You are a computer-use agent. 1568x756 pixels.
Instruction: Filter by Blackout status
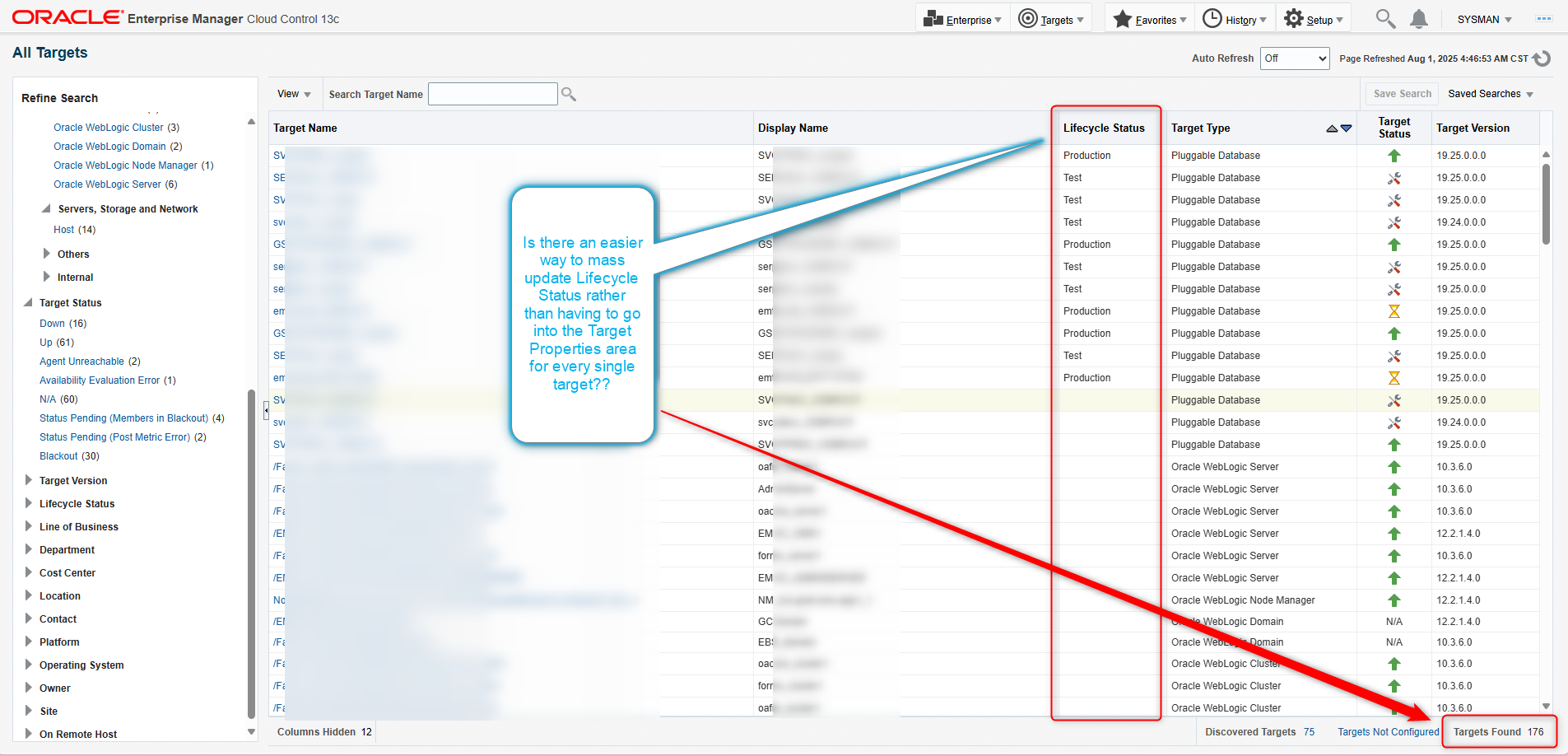58,456
